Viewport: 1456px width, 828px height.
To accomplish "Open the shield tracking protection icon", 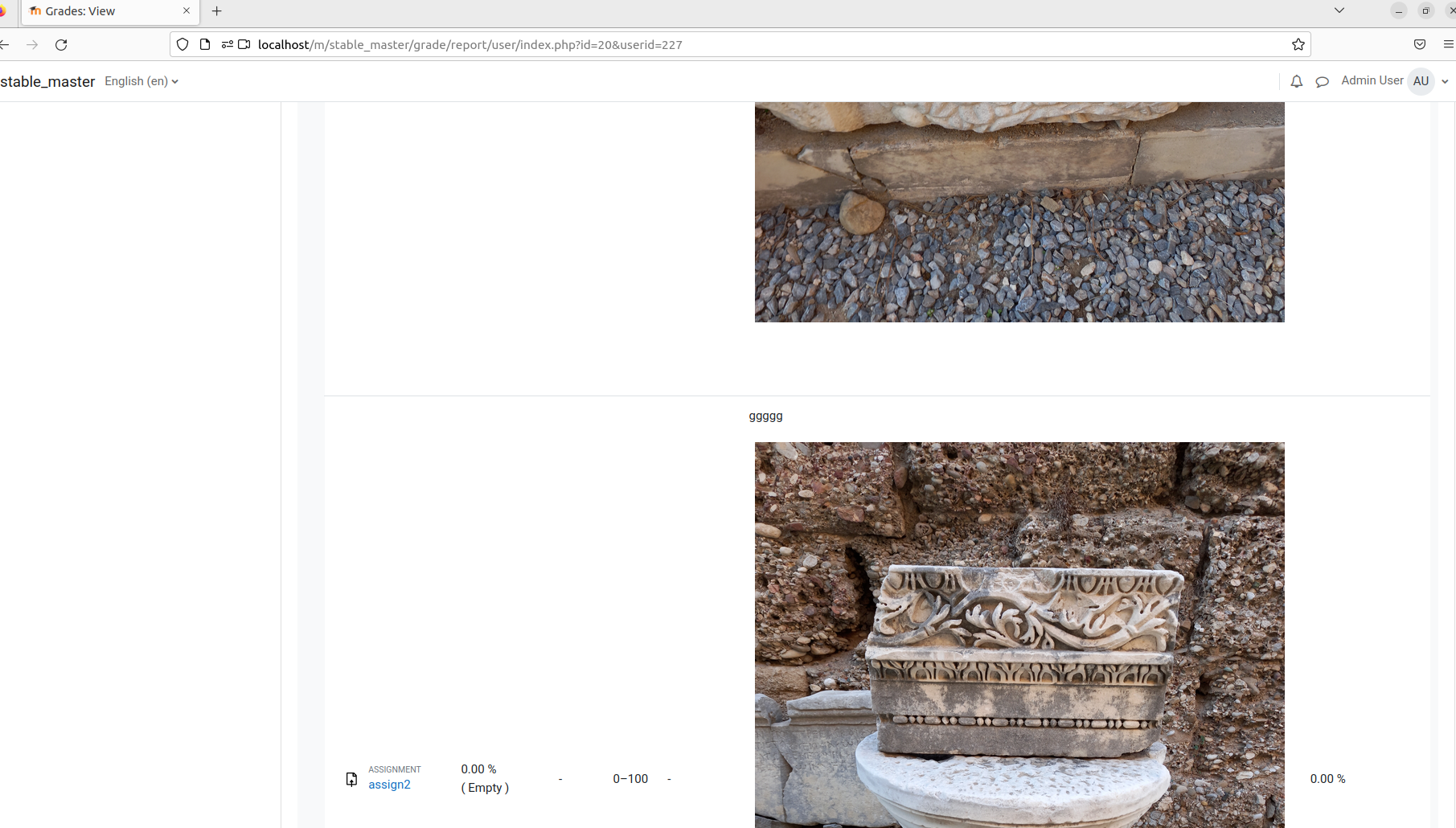I will pos(183,45).
